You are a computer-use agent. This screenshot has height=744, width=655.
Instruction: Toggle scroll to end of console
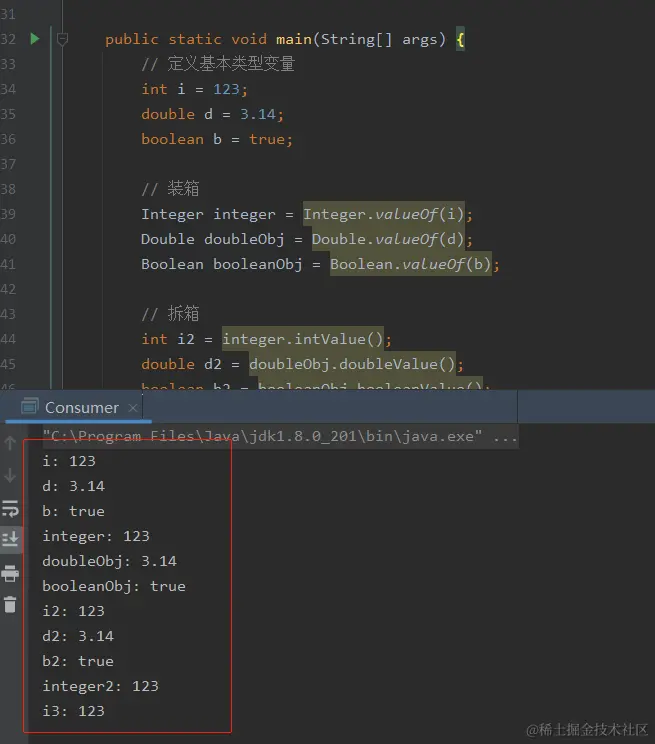[10, 539]
